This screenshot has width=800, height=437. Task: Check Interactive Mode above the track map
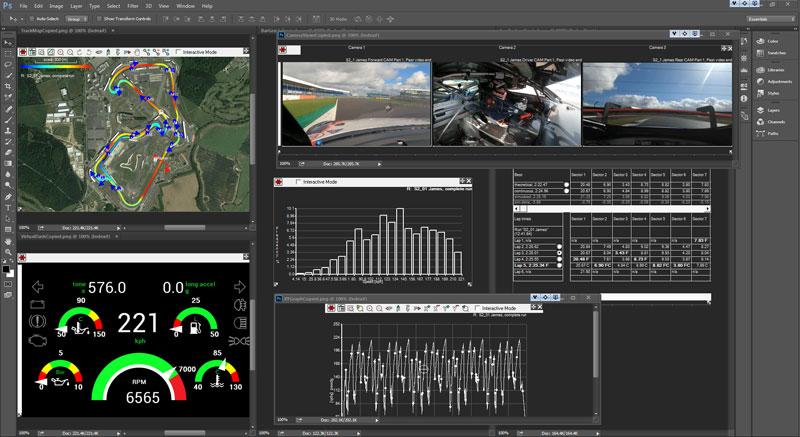[x=178, y=52]
